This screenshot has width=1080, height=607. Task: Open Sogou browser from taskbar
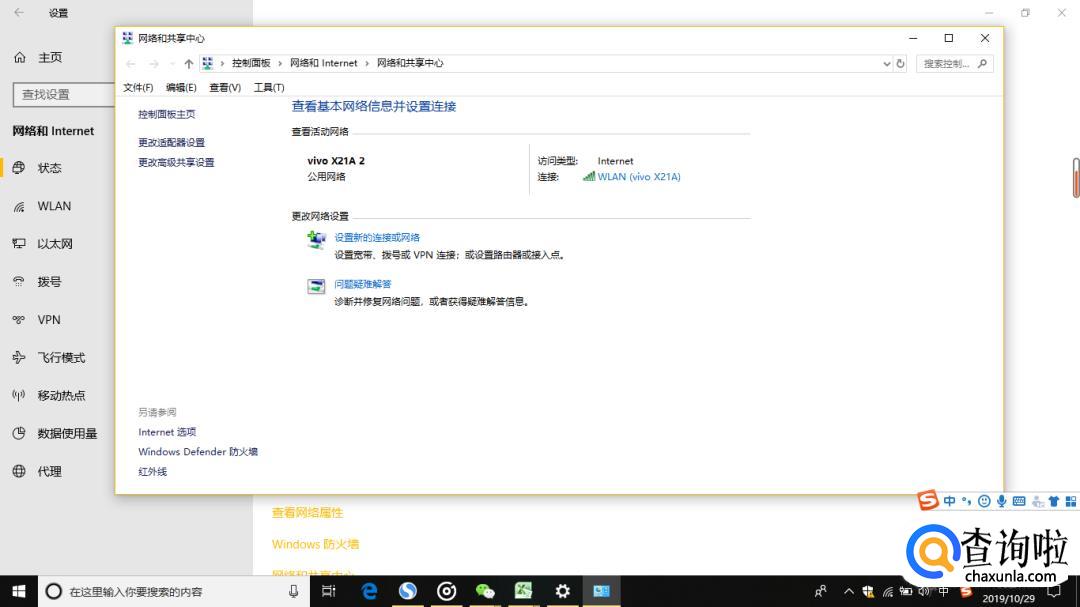coord(408,591)
